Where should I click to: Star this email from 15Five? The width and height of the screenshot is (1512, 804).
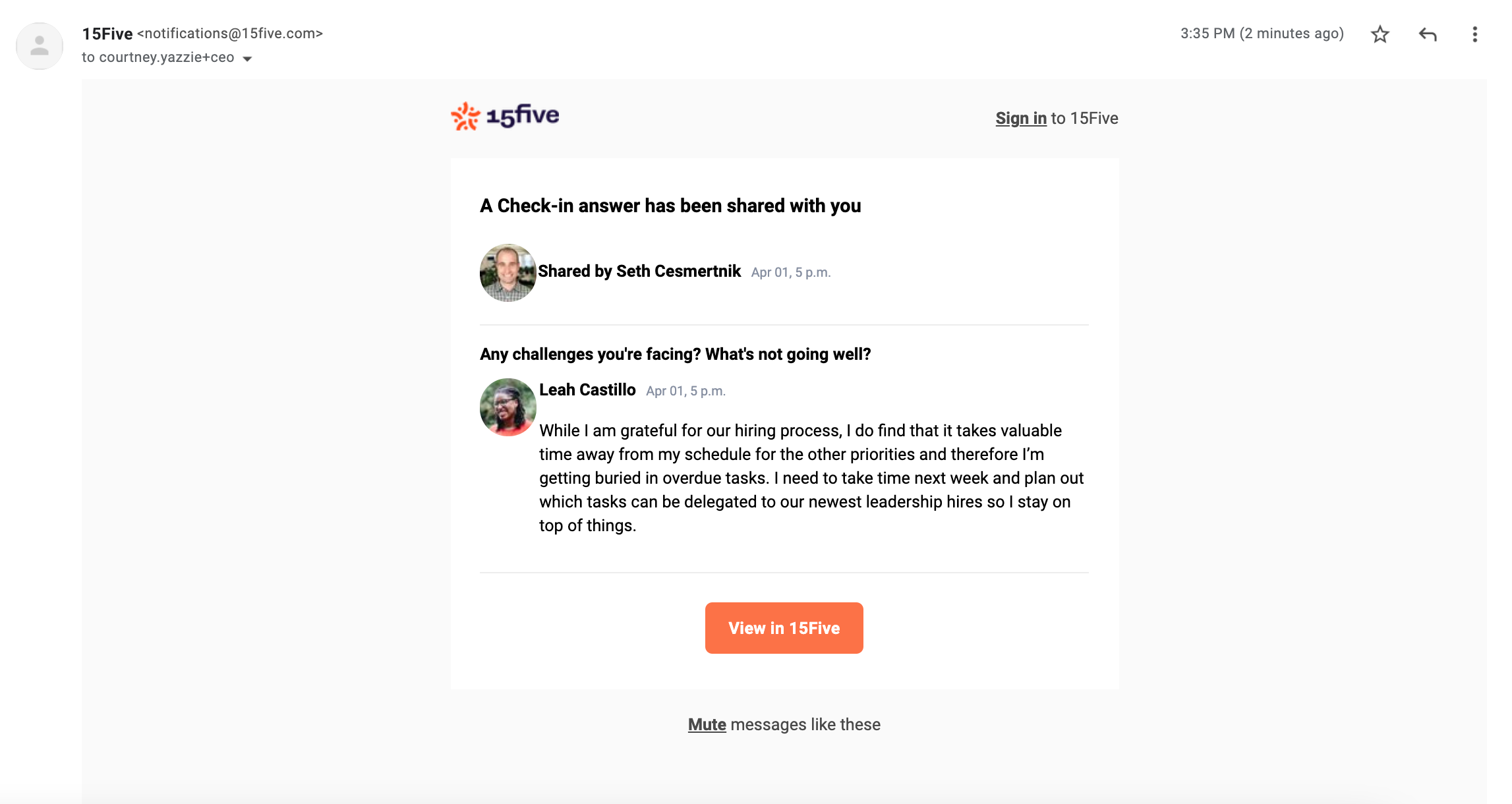point(1380,34)
